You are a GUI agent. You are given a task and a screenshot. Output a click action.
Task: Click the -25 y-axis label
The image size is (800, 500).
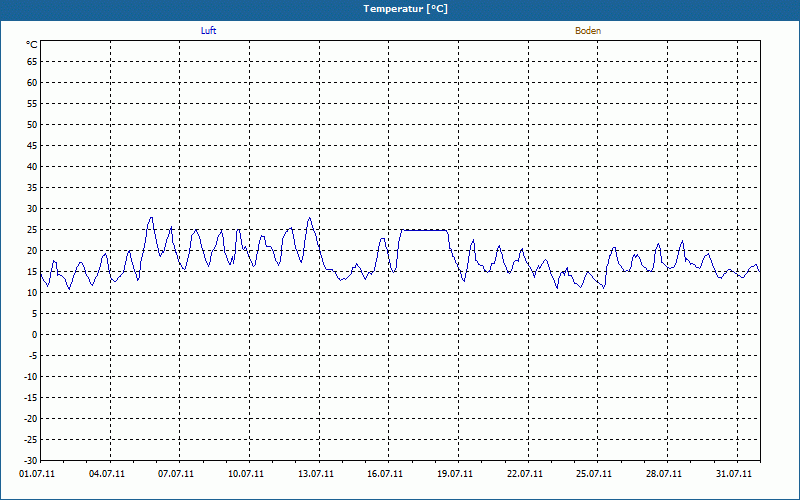tap(31, 440)
